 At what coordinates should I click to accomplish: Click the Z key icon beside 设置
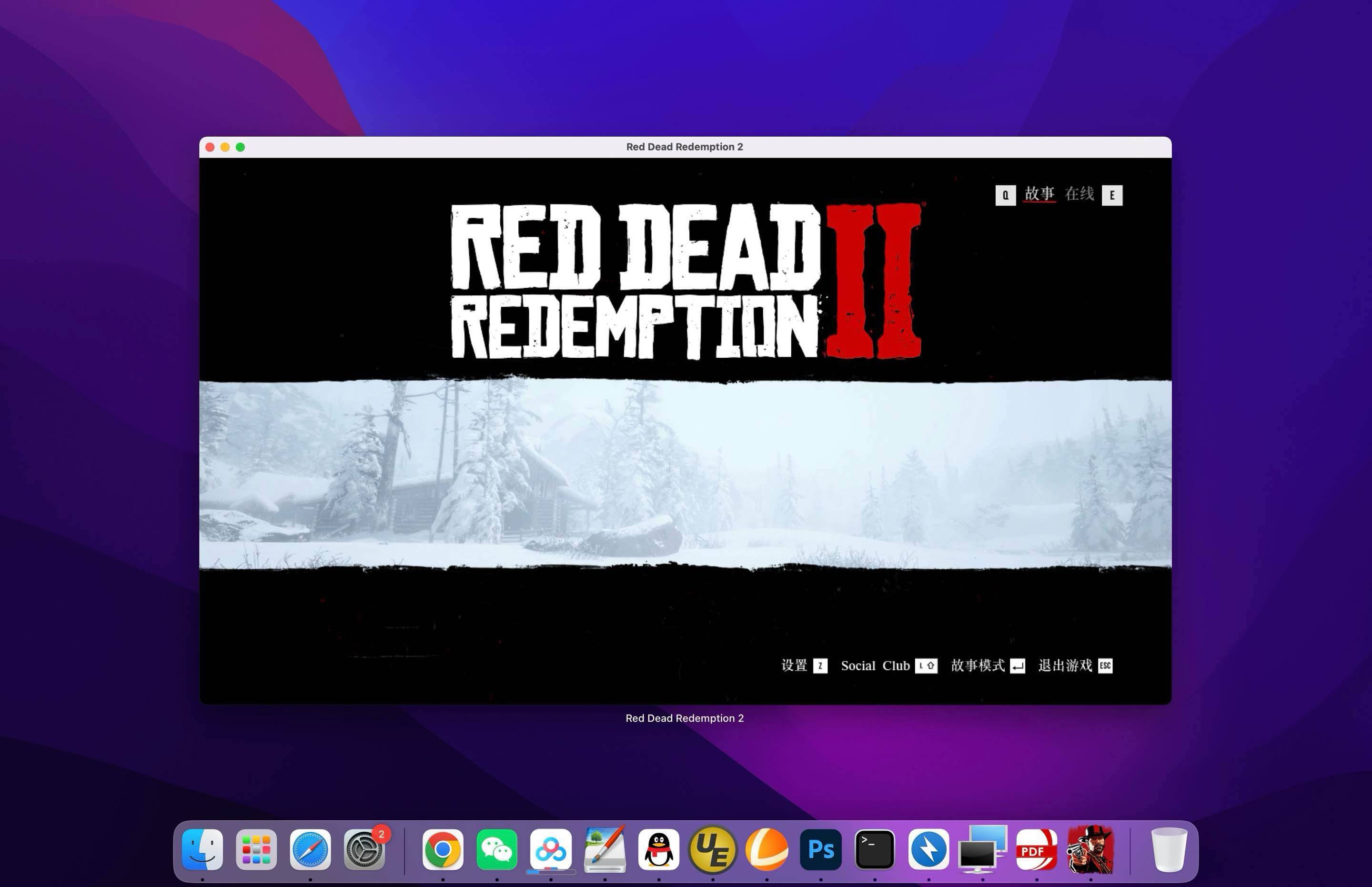point(820,666)
